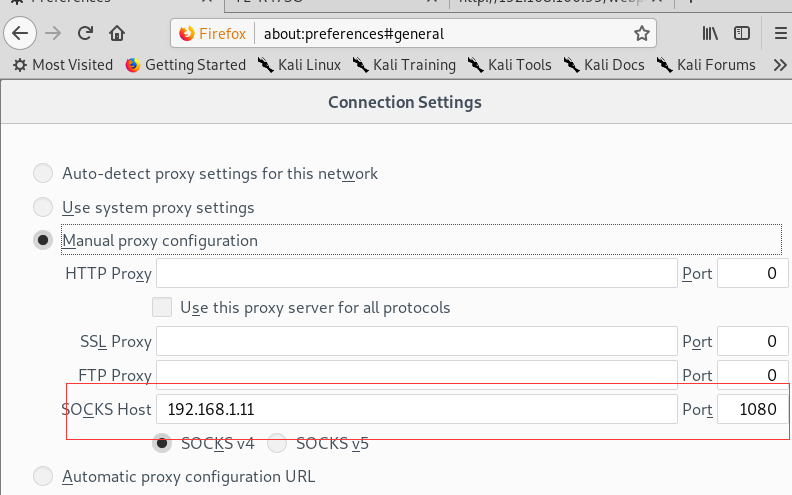This screenshot has height=495, width=792.
Task: Select the SOCKS v5 radio button
Action: click(x=277, y=443)
